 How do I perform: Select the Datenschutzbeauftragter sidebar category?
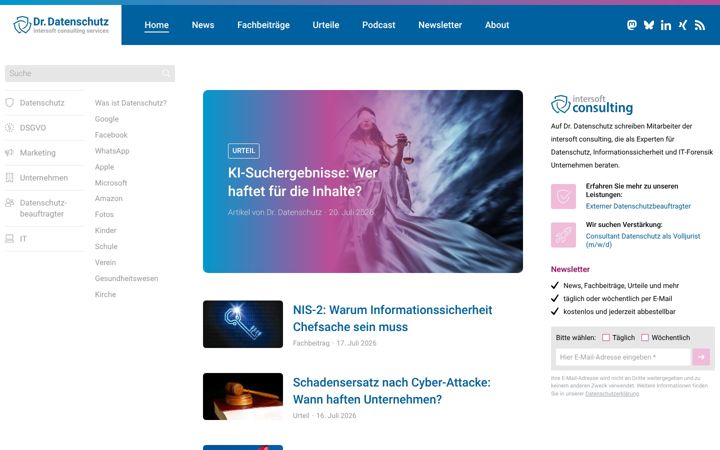click(43, 208)
